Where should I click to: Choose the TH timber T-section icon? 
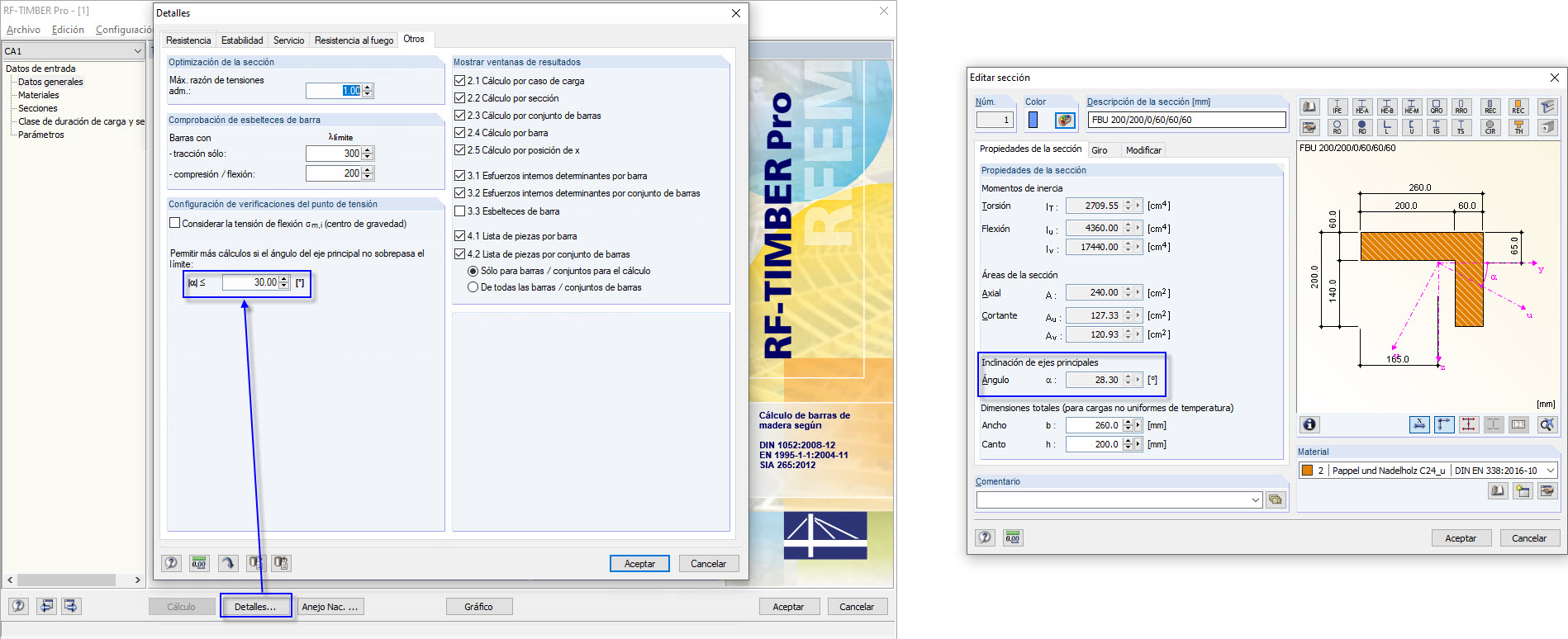1518,128
